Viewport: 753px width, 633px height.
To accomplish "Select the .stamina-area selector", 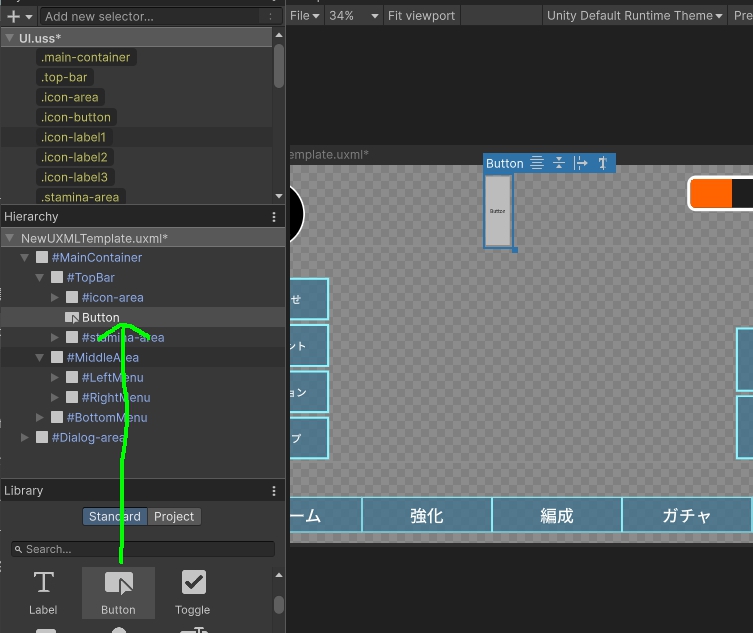I will [x=80, y=197].
